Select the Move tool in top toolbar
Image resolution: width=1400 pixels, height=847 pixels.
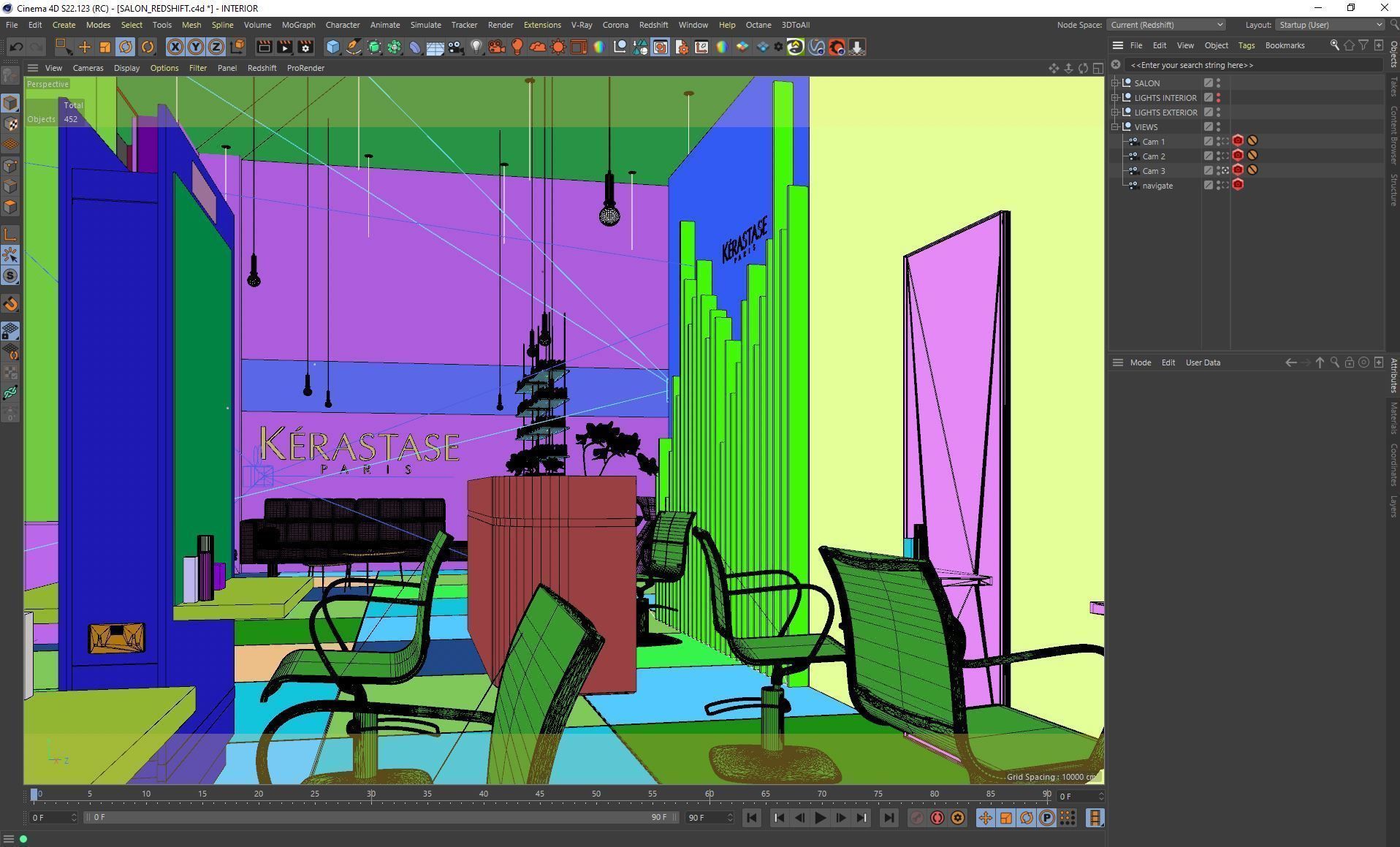click(x=85, y=47)
